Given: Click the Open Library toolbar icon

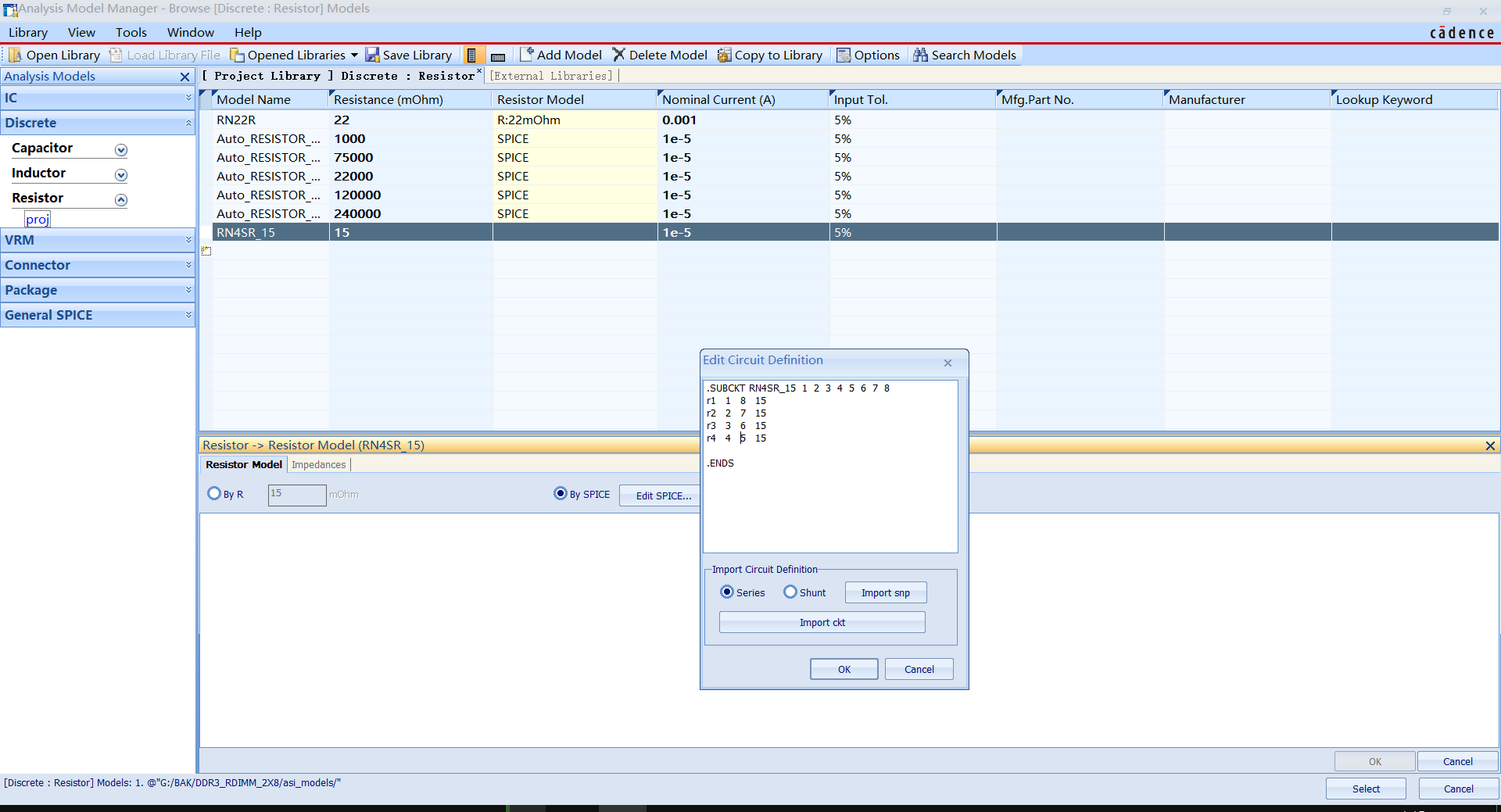Looking at the screenshot, I should [x=16, y=55].
